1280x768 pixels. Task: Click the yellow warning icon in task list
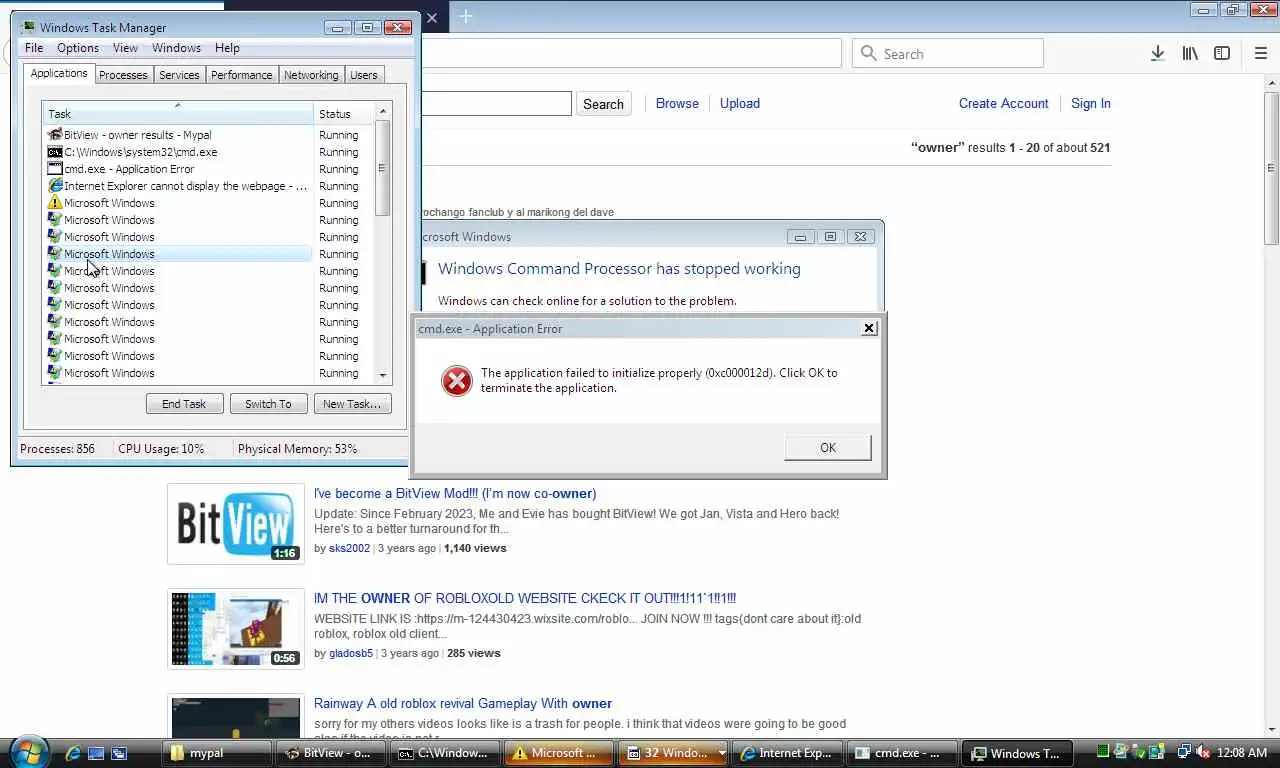click(55, 203)
